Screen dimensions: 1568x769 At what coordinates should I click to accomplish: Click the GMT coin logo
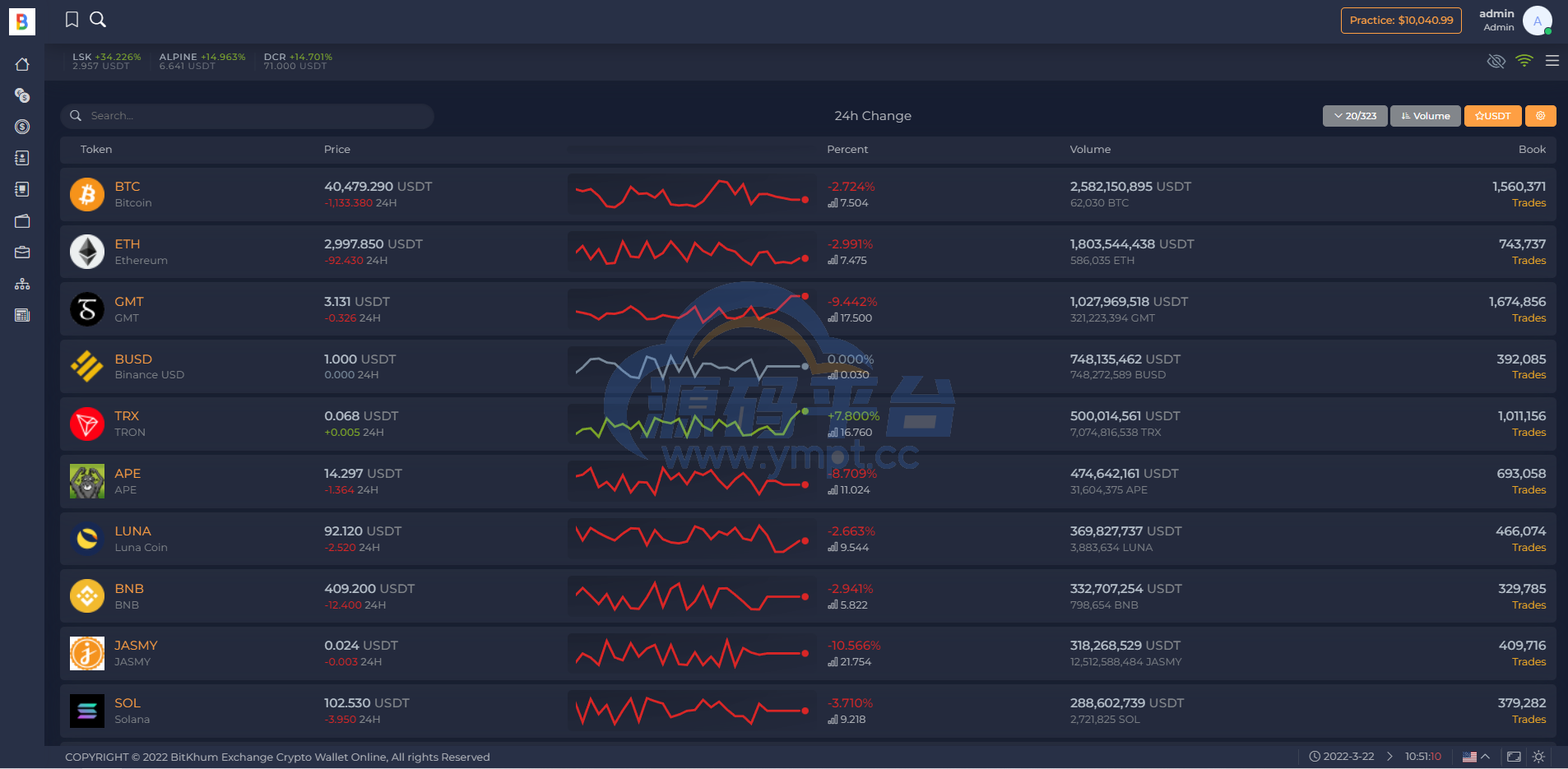tap(87, 309)
